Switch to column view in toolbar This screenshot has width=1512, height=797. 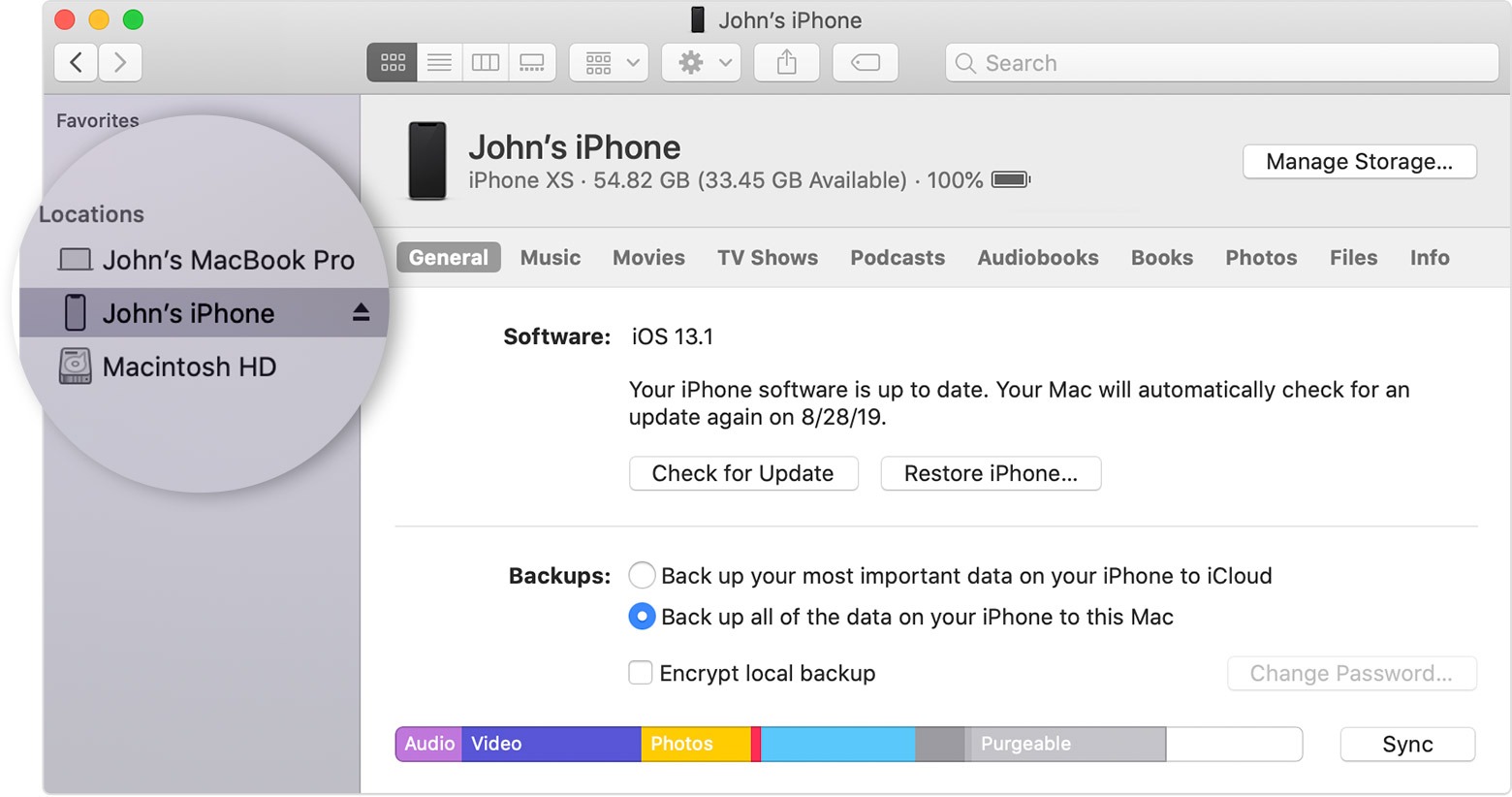click(486, 63)
